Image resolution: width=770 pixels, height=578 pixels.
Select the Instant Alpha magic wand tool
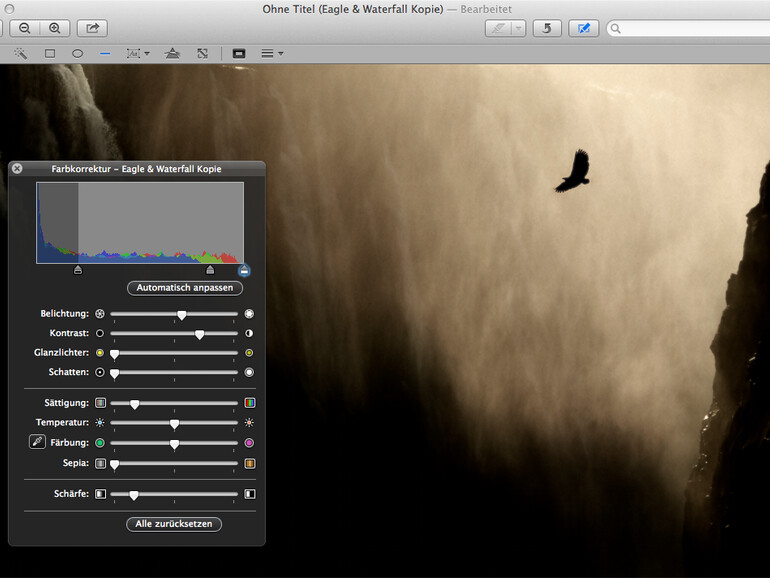[x=20, y=53]
